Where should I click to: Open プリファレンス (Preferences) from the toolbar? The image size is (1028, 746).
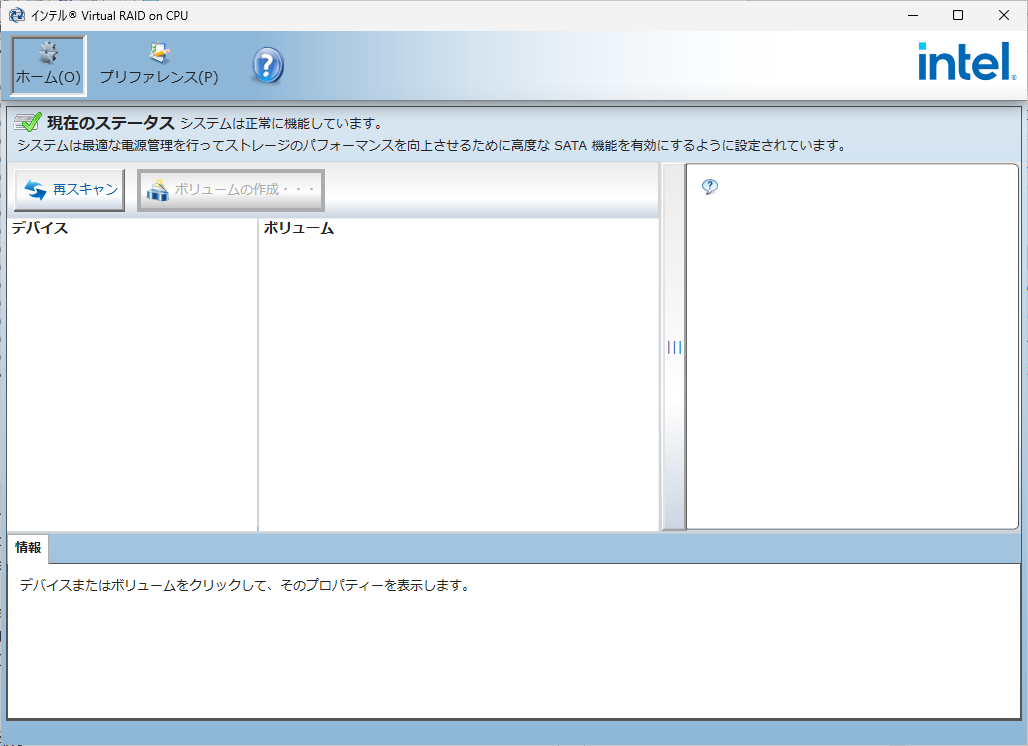point(158,66)
